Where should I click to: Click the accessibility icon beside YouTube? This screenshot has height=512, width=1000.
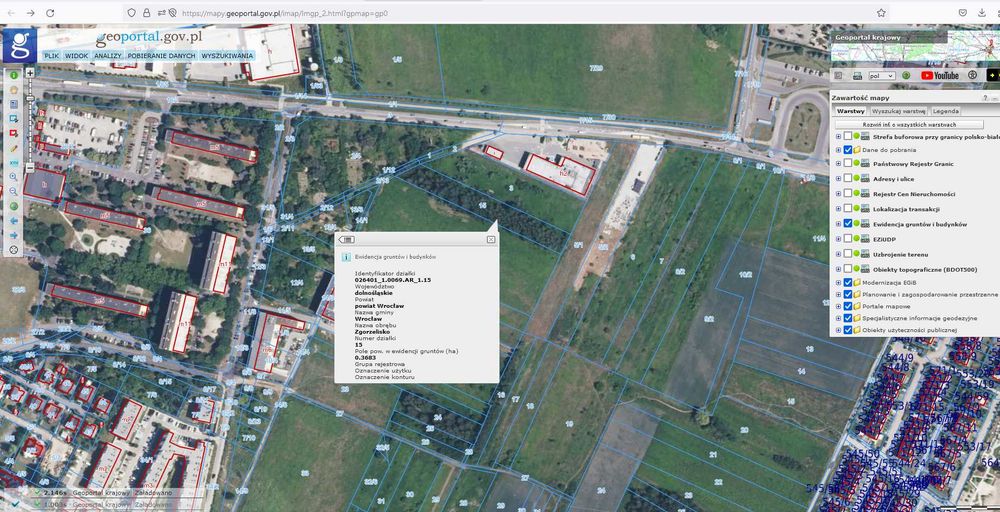pos(973,75)
